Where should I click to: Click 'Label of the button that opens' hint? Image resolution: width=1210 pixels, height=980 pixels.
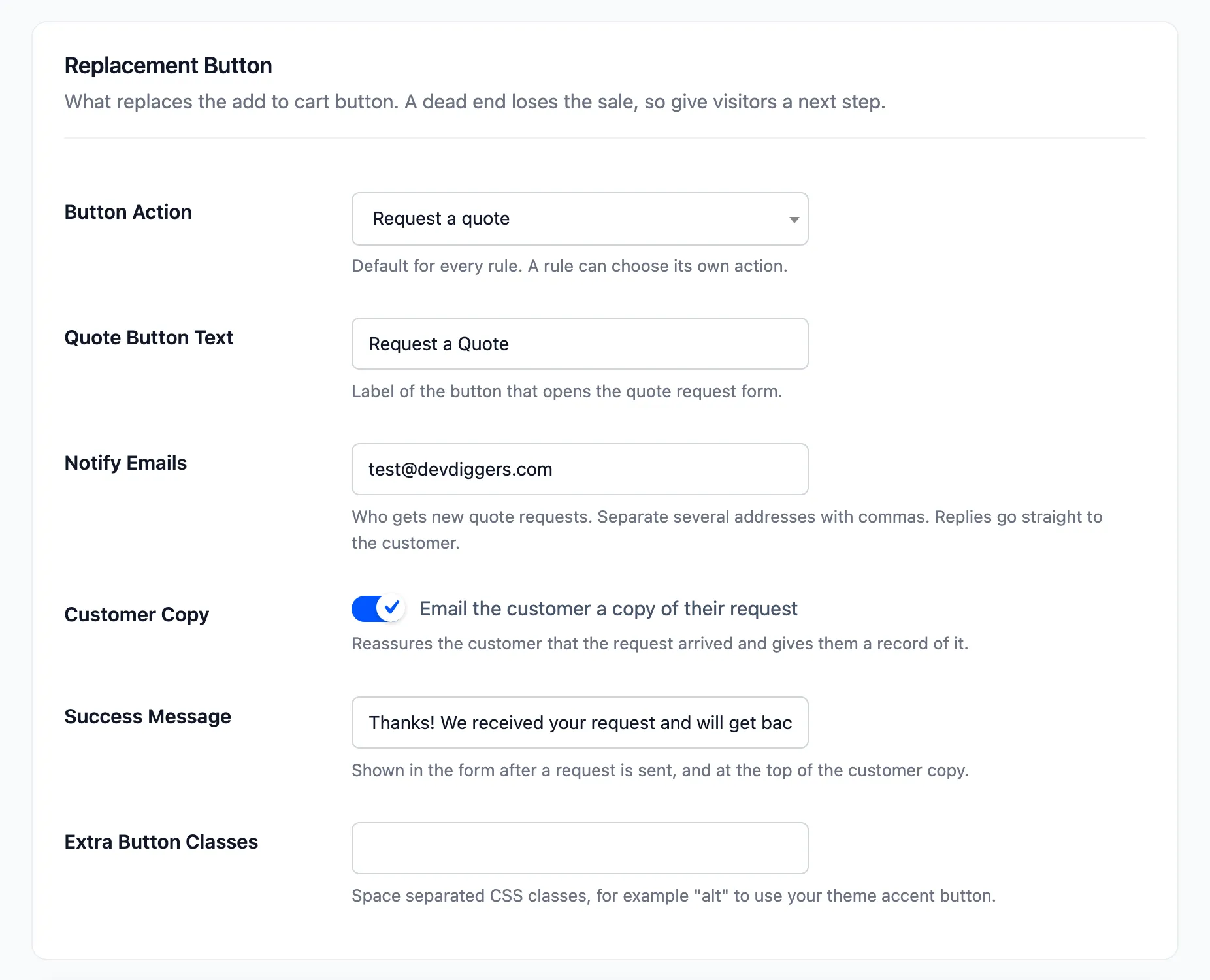tap(567, 391)
